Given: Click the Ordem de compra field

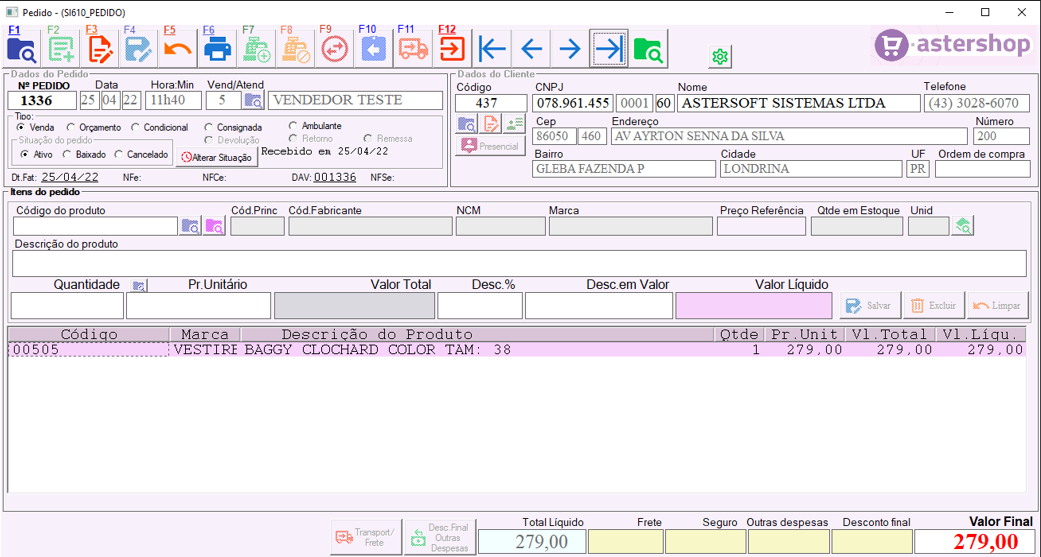Looking at the screenshot, I should click(x=983, y=169).
